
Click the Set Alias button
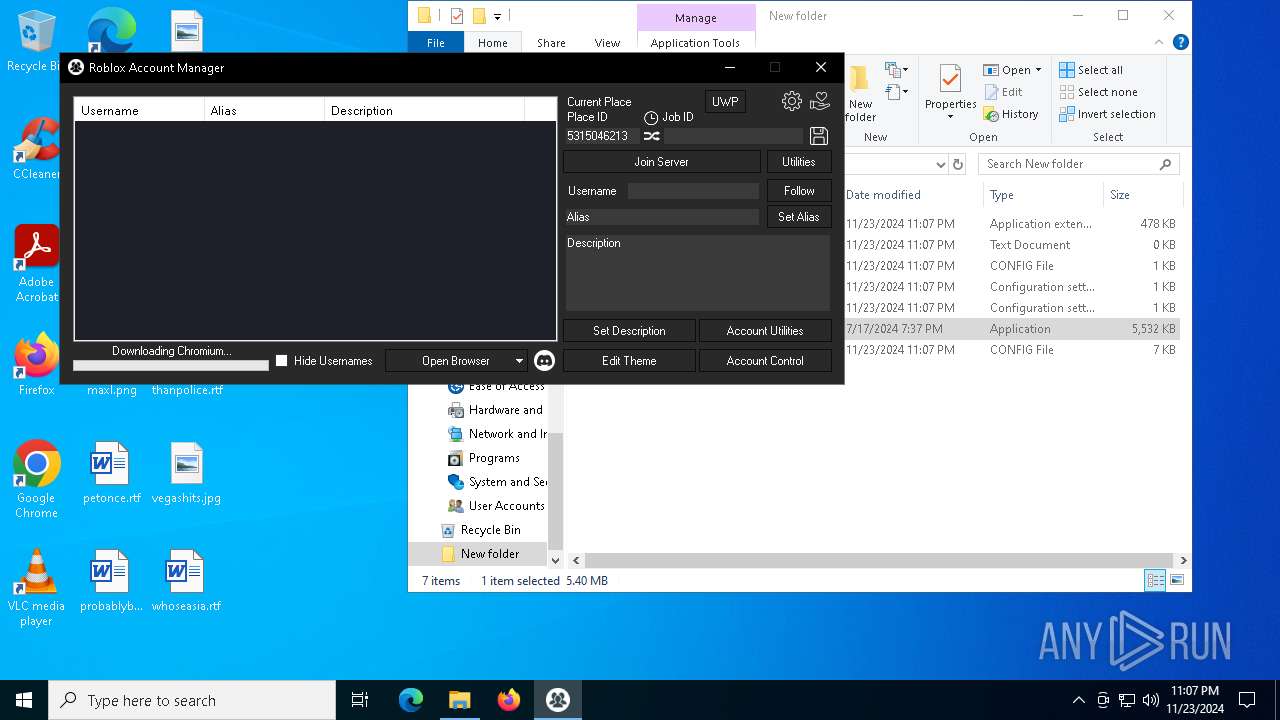[798, 216]
